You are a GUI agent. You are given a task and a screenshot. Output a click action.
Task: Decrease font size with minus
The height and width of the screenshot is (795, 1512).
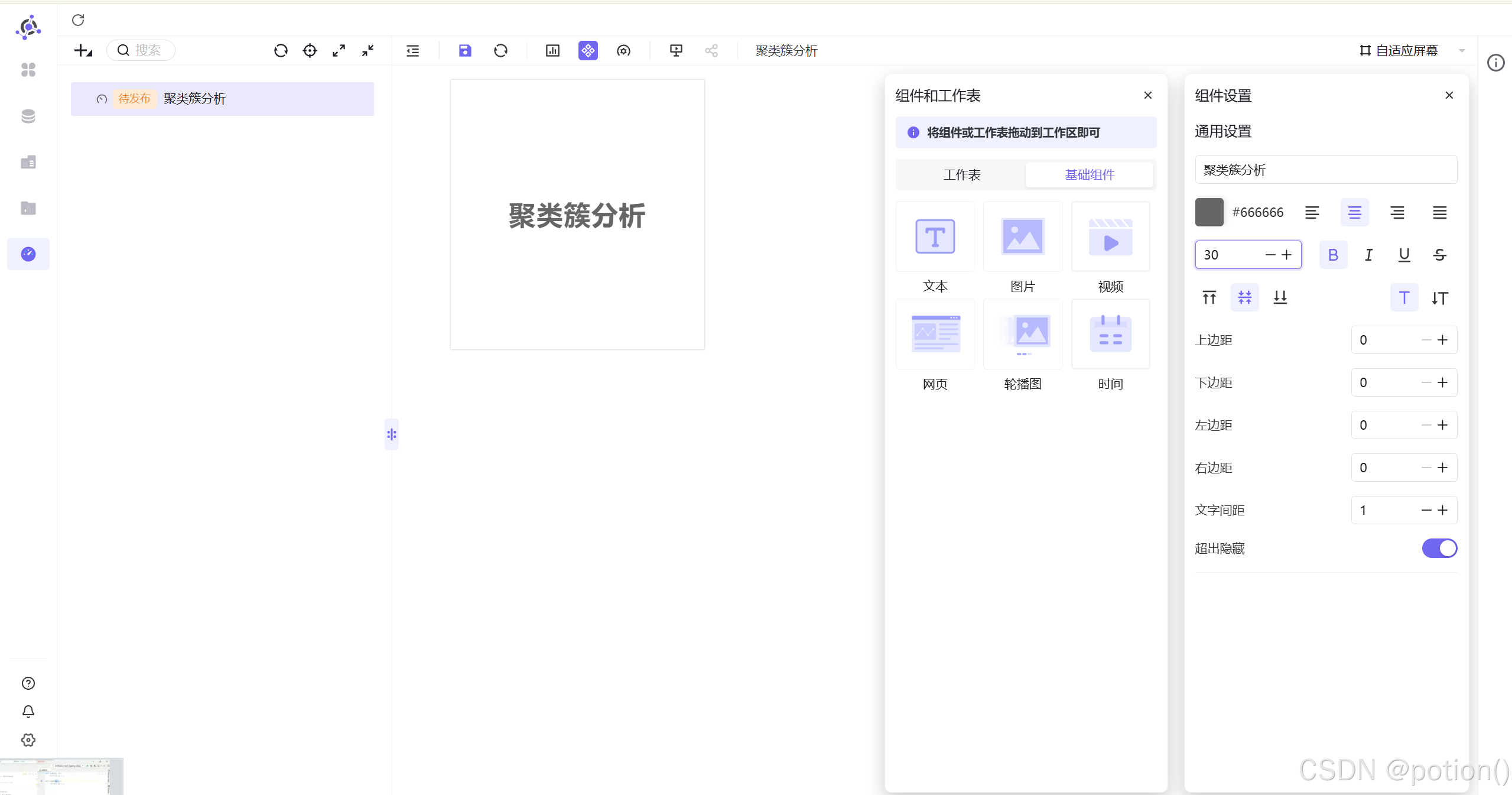pyautogui.click(x=1270, y=255)
